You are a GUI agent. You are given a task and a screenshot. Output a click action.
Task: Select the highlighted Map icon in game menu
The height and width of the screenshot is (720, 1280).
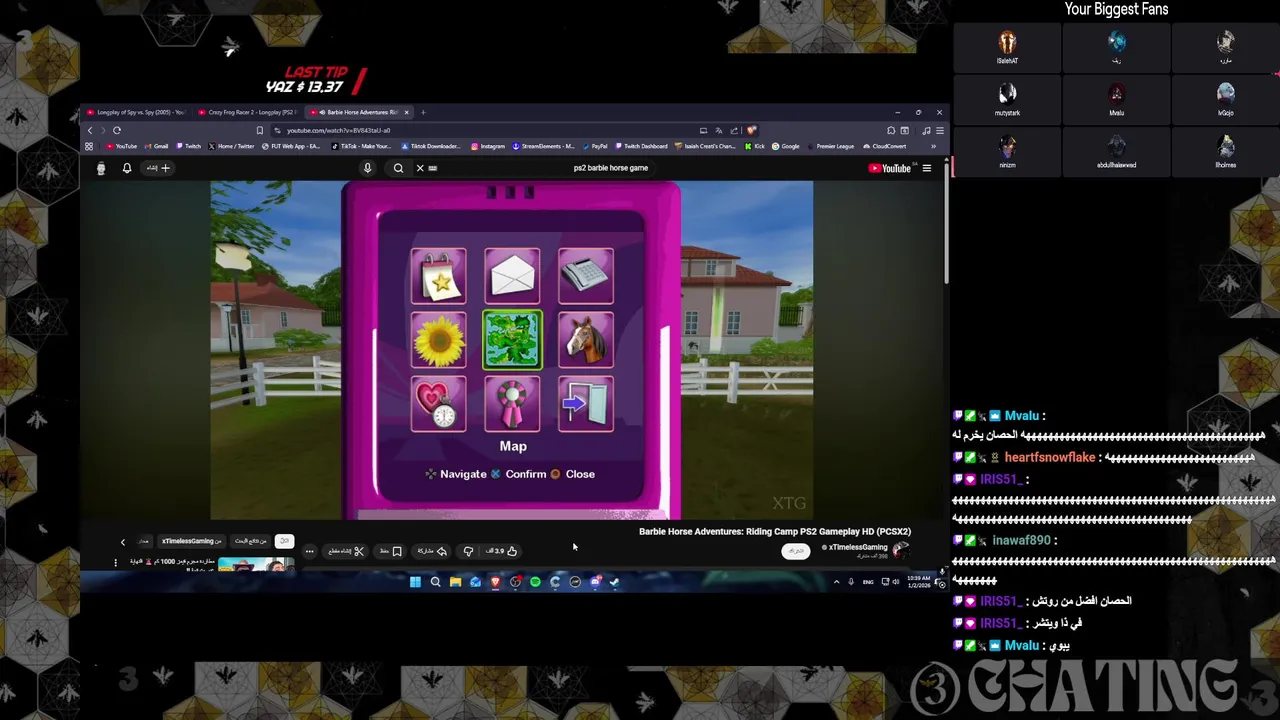512,340
